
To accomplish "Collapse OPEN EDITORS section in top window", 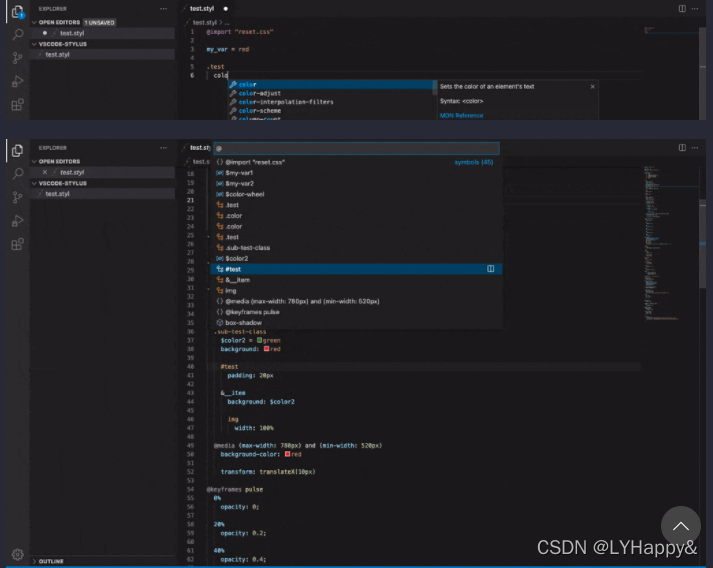I will coord(34,22).
